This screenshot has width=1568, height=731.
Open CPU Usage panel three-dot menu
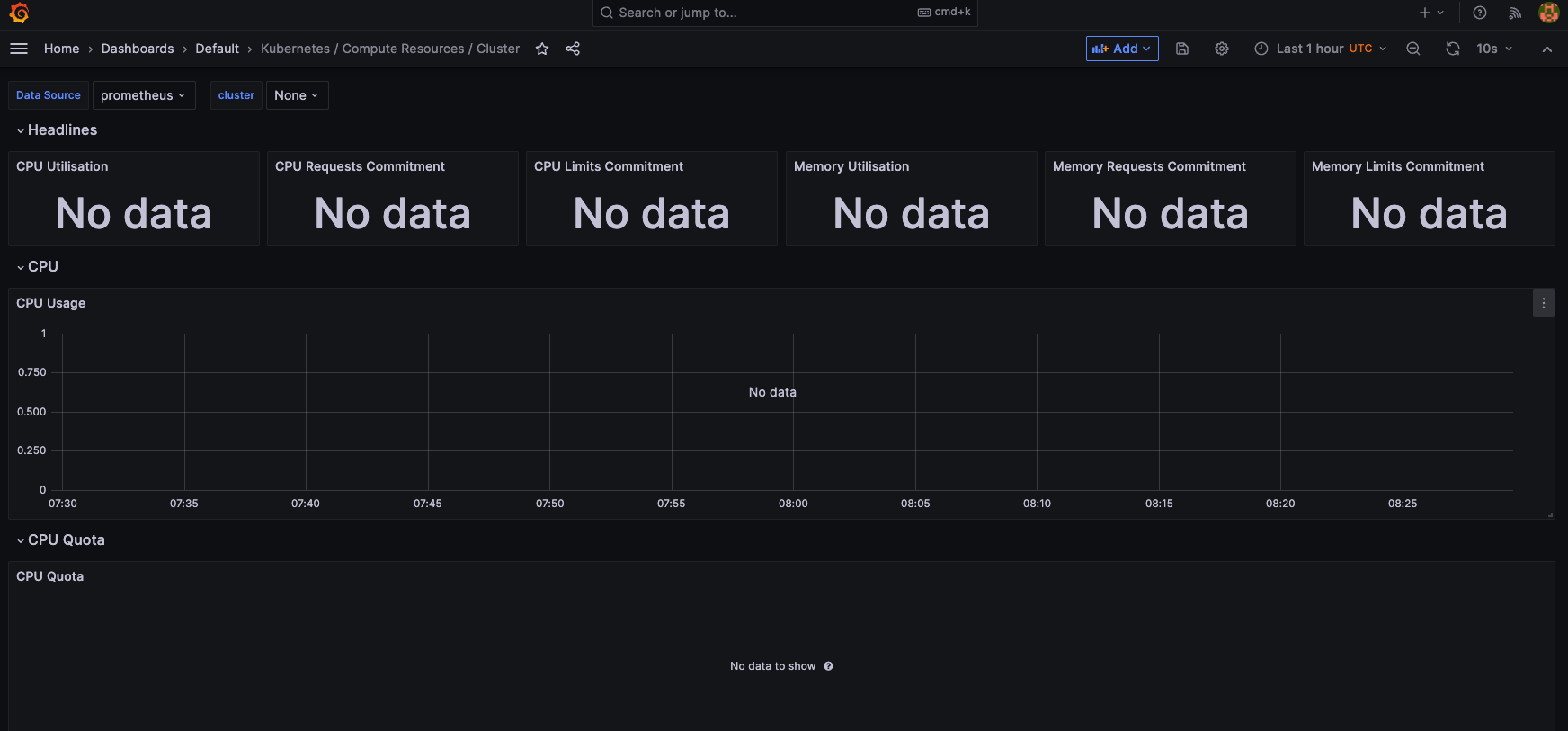pyautogui.click(x=1544, y=303)
